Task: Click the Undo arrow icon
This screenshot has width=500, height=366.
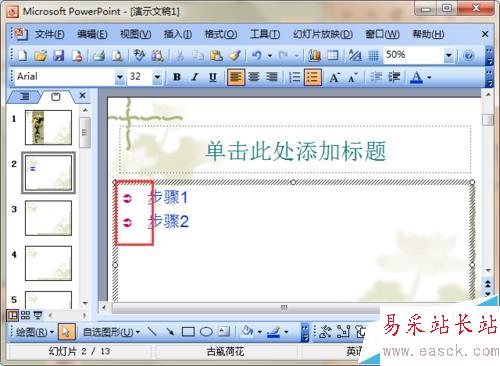Action: pos(257,55)
